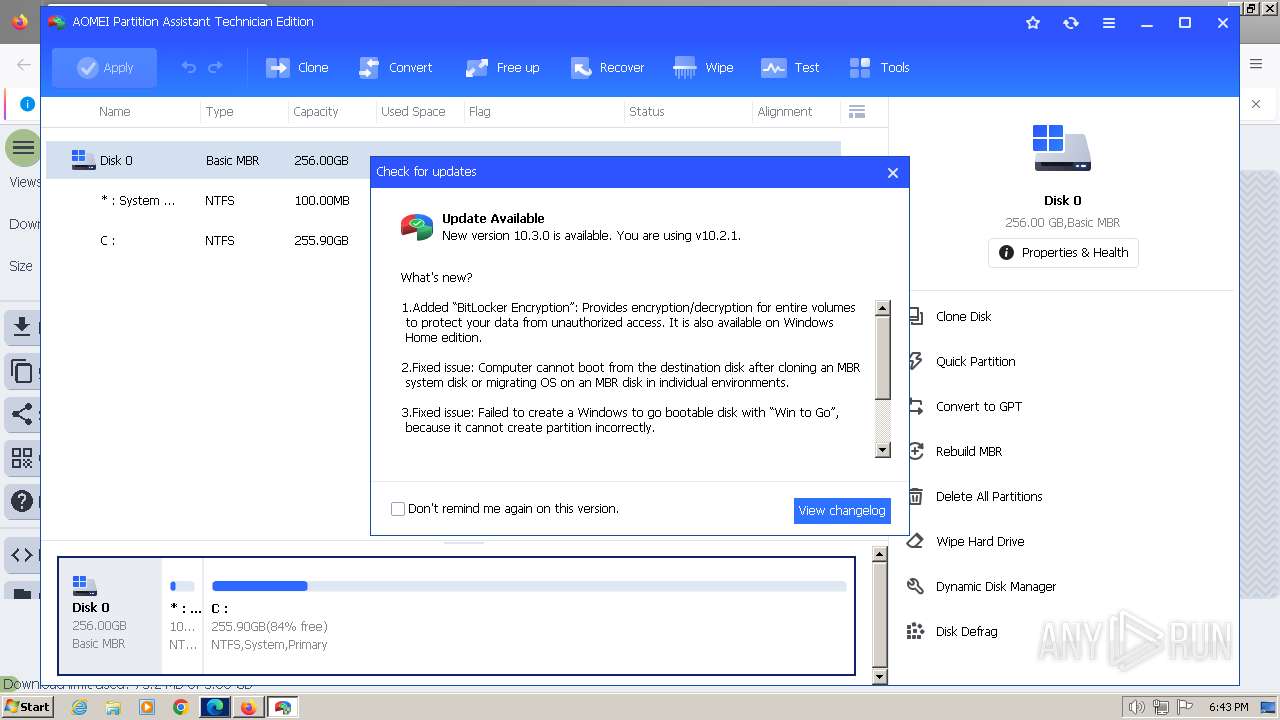Select the small system partition block in disk map
This screenshot has height=720, width=1280.
click(182, 615)
